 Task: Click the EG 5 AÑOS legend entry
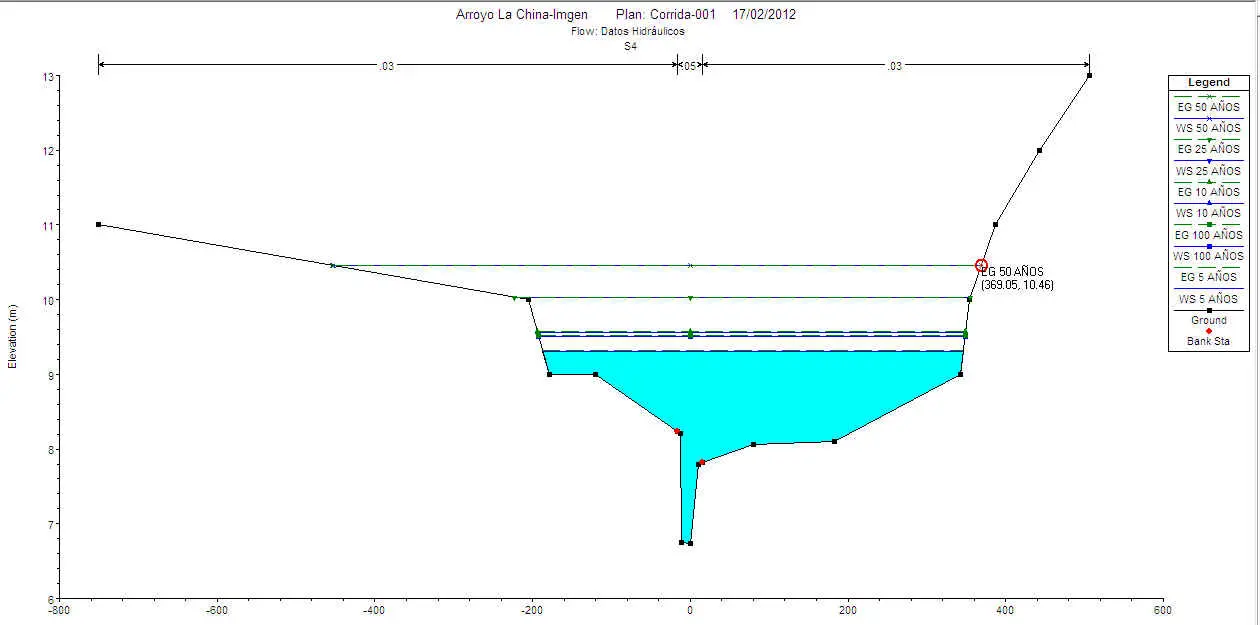tap(1208, 277)
